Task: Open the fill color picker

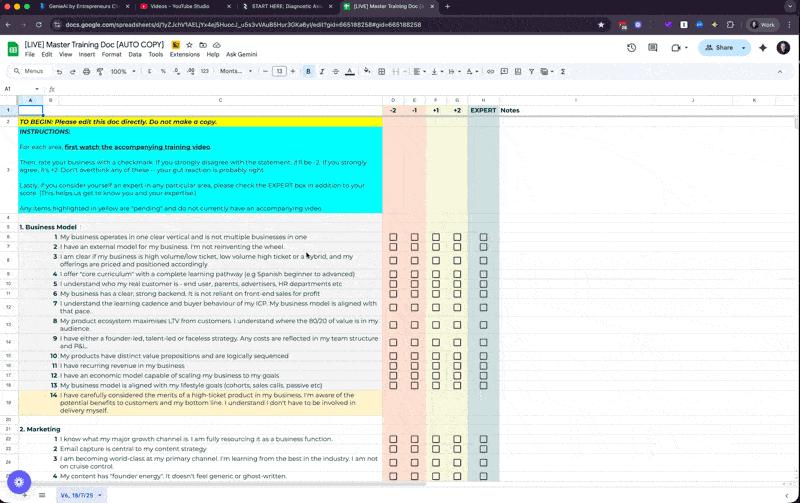Action: pos(367,71)
